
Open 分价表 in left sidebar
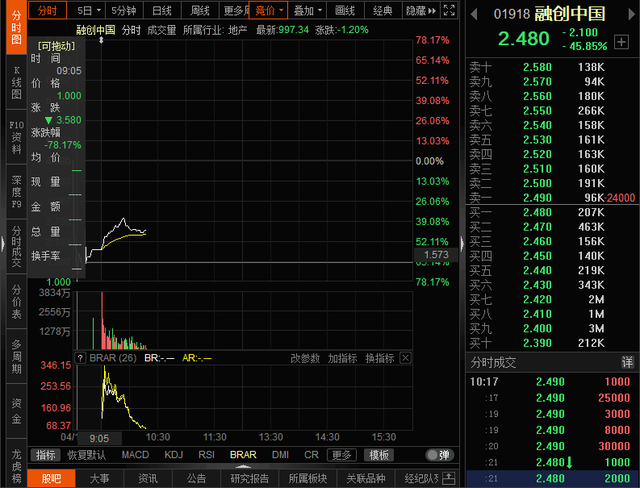tap(16, 302)
